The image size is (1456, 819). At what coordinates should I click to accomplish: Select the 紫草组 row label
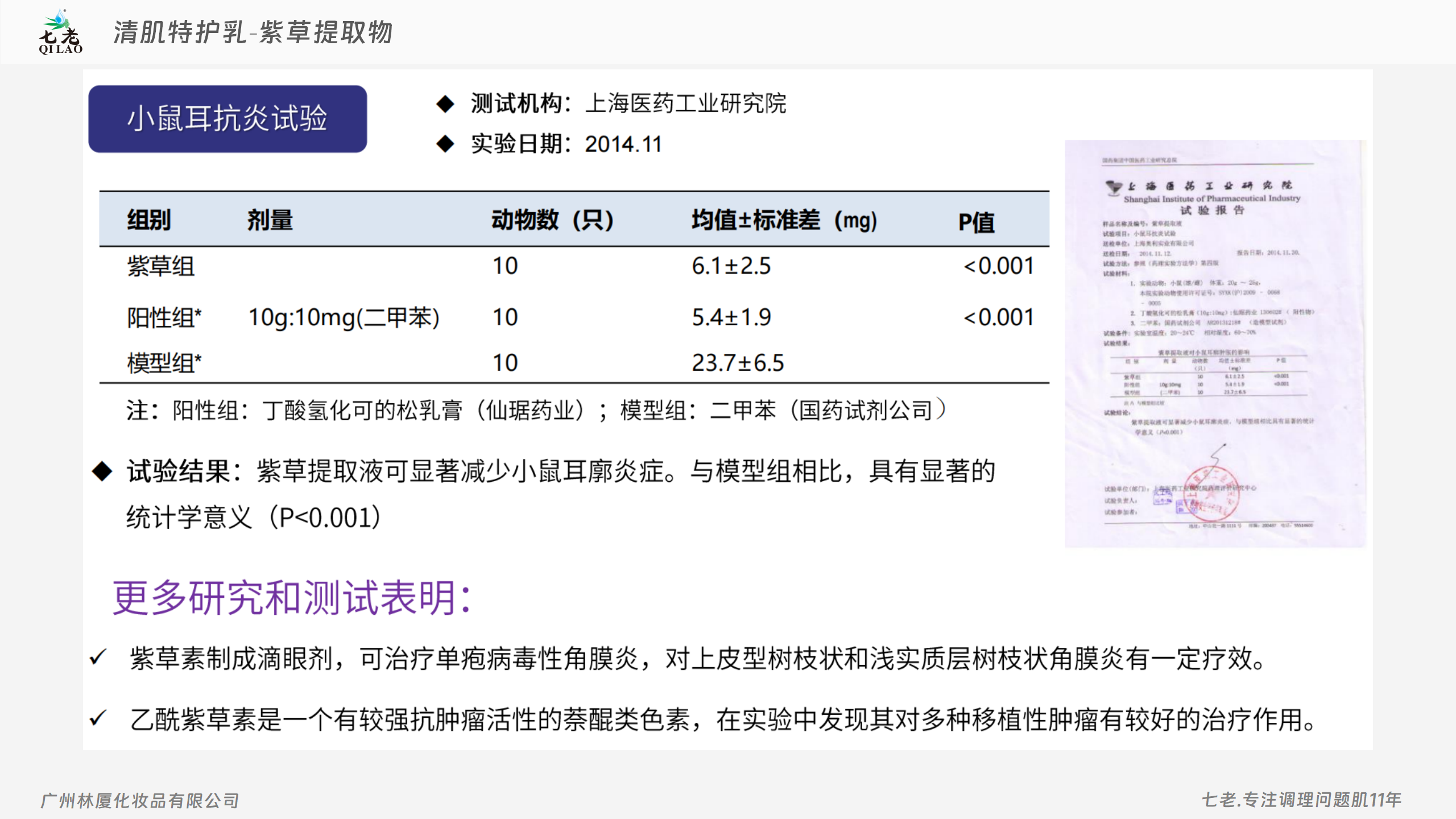[161, 266]
